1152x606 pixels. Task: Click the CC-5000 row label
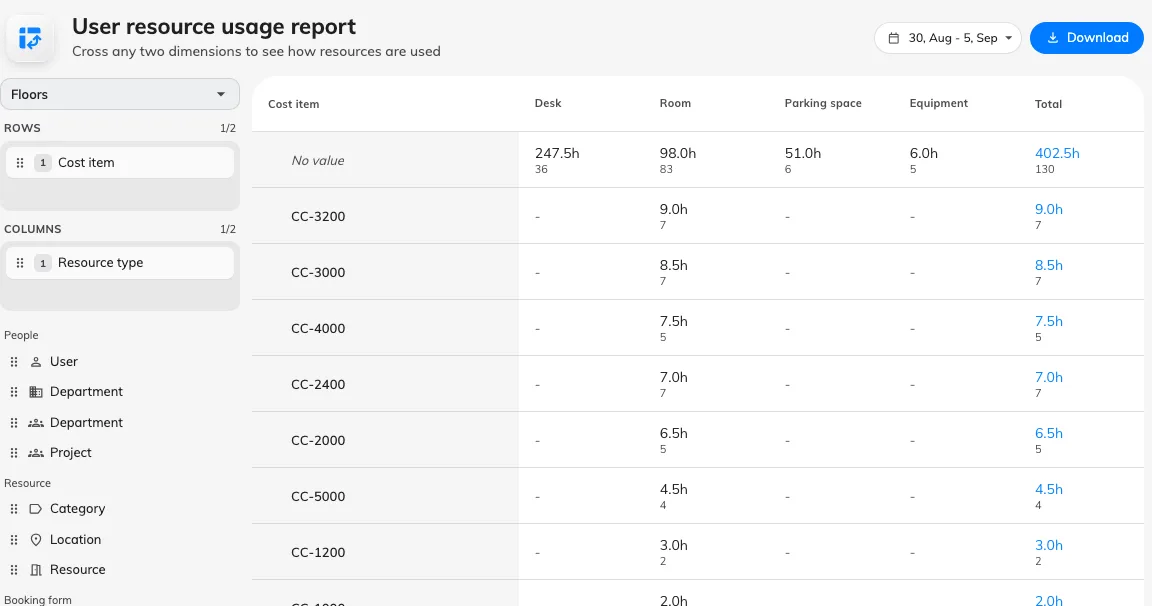click(x=318, y=497)
